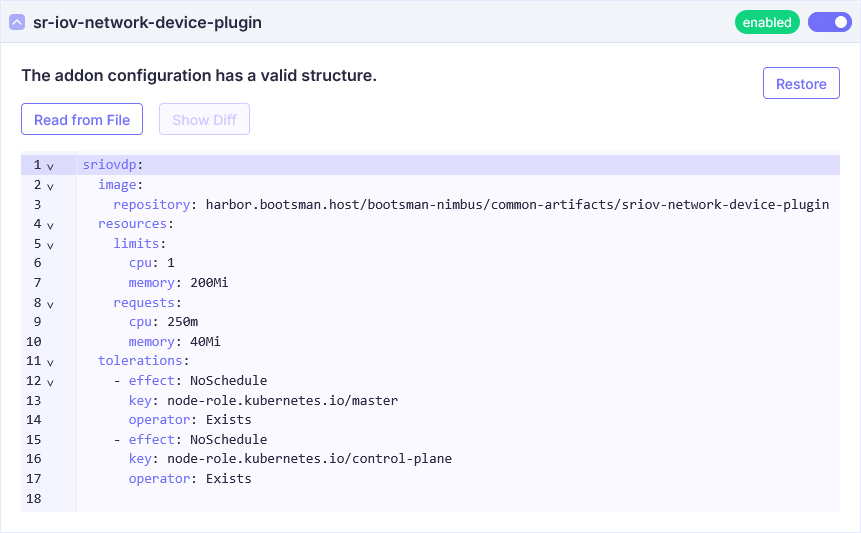Click line number 3 in gutter
The image size is (861, 533).
(x=37, y=204)
